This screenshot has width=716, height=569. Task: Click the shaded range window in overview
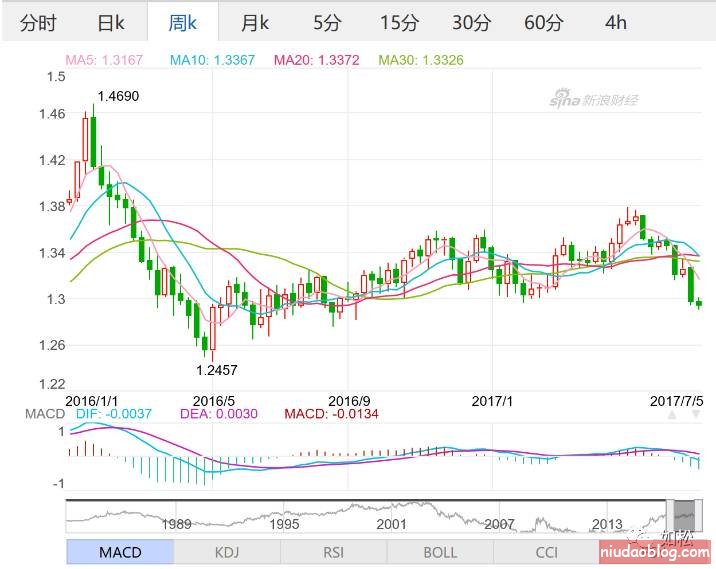click(684, 516)
